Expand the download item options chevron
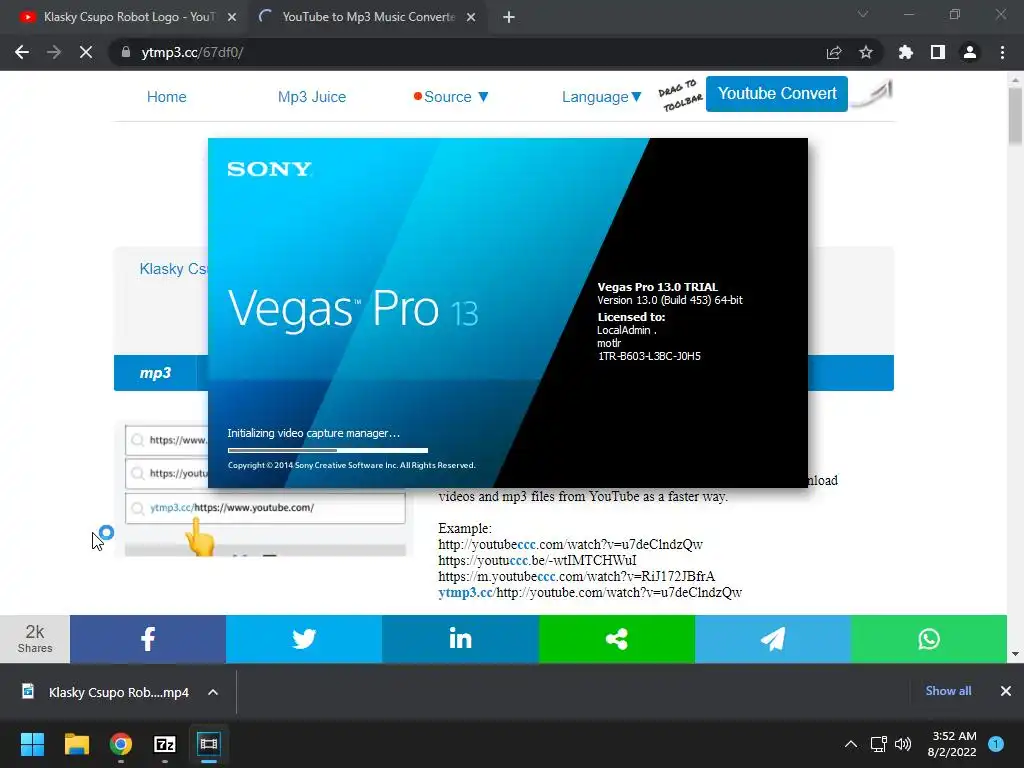 [x=213, y=692]
